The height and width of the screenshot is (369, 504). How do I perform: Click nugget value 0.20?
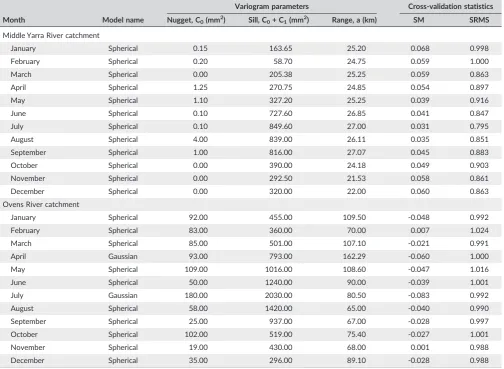200,61
